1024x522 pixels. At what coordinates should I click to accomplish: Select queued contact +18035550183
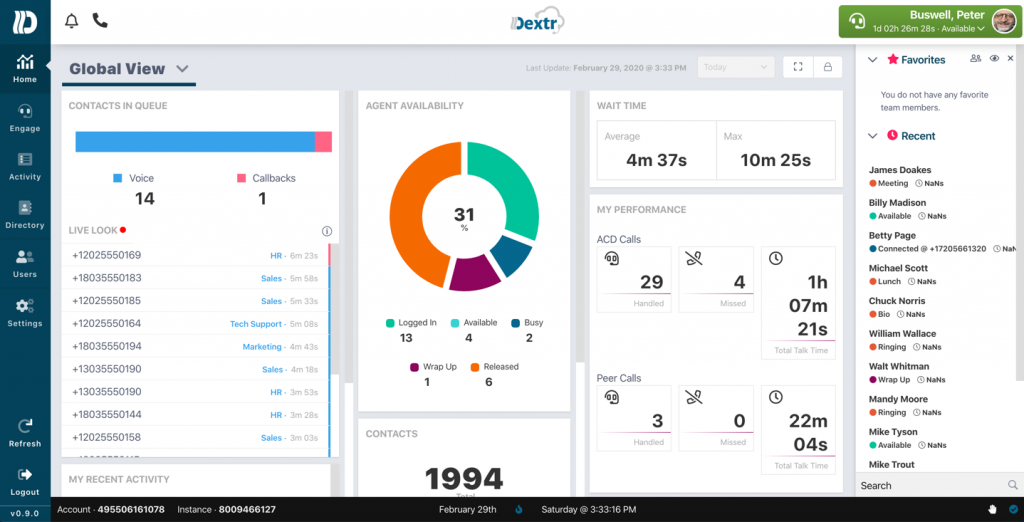[x=195, y=278]
